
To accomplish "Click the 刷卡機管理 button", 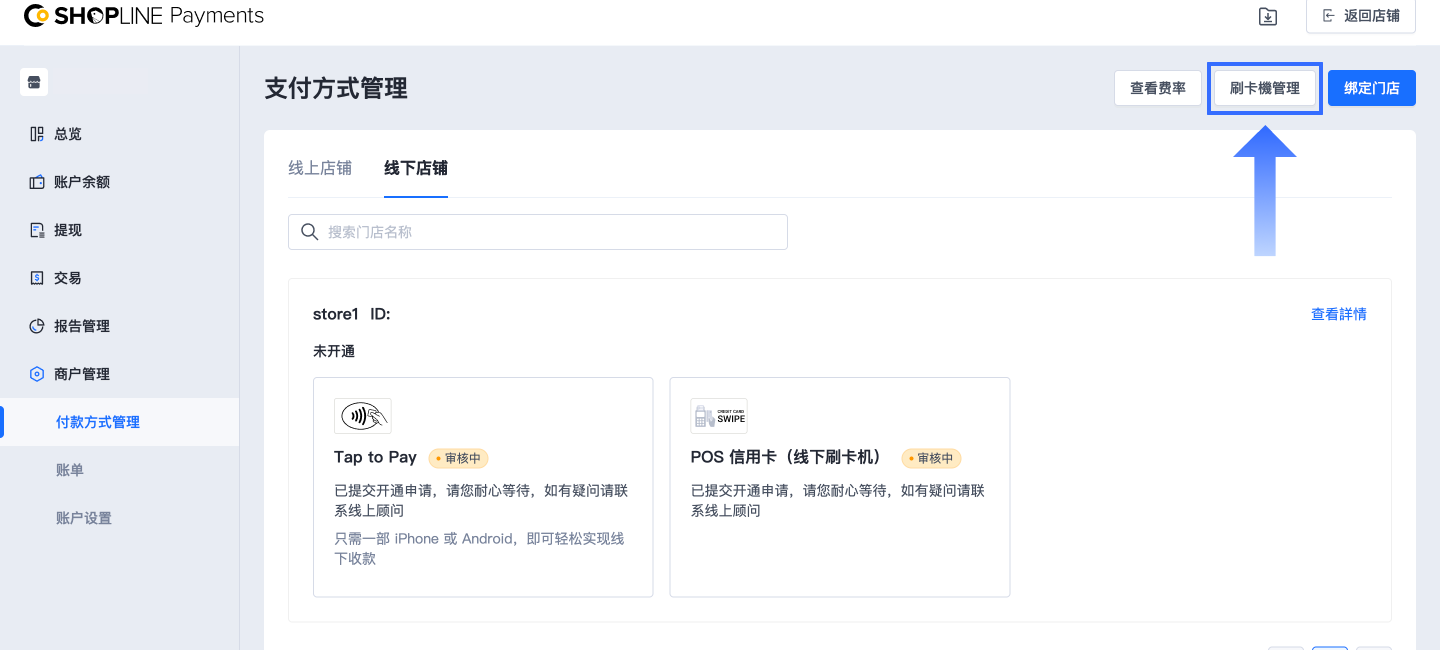I will pyautogui.click(x=1265, y=88).
